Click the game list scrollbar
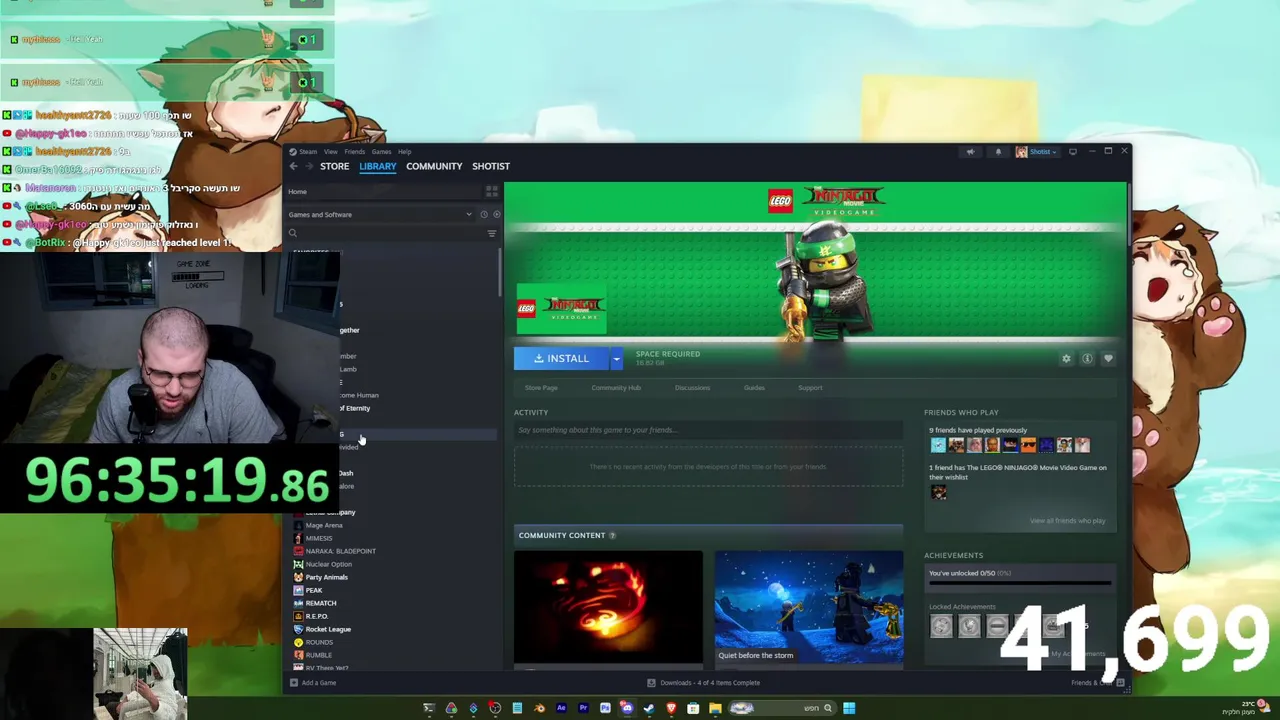The image size is (1280, 720). 500,270
